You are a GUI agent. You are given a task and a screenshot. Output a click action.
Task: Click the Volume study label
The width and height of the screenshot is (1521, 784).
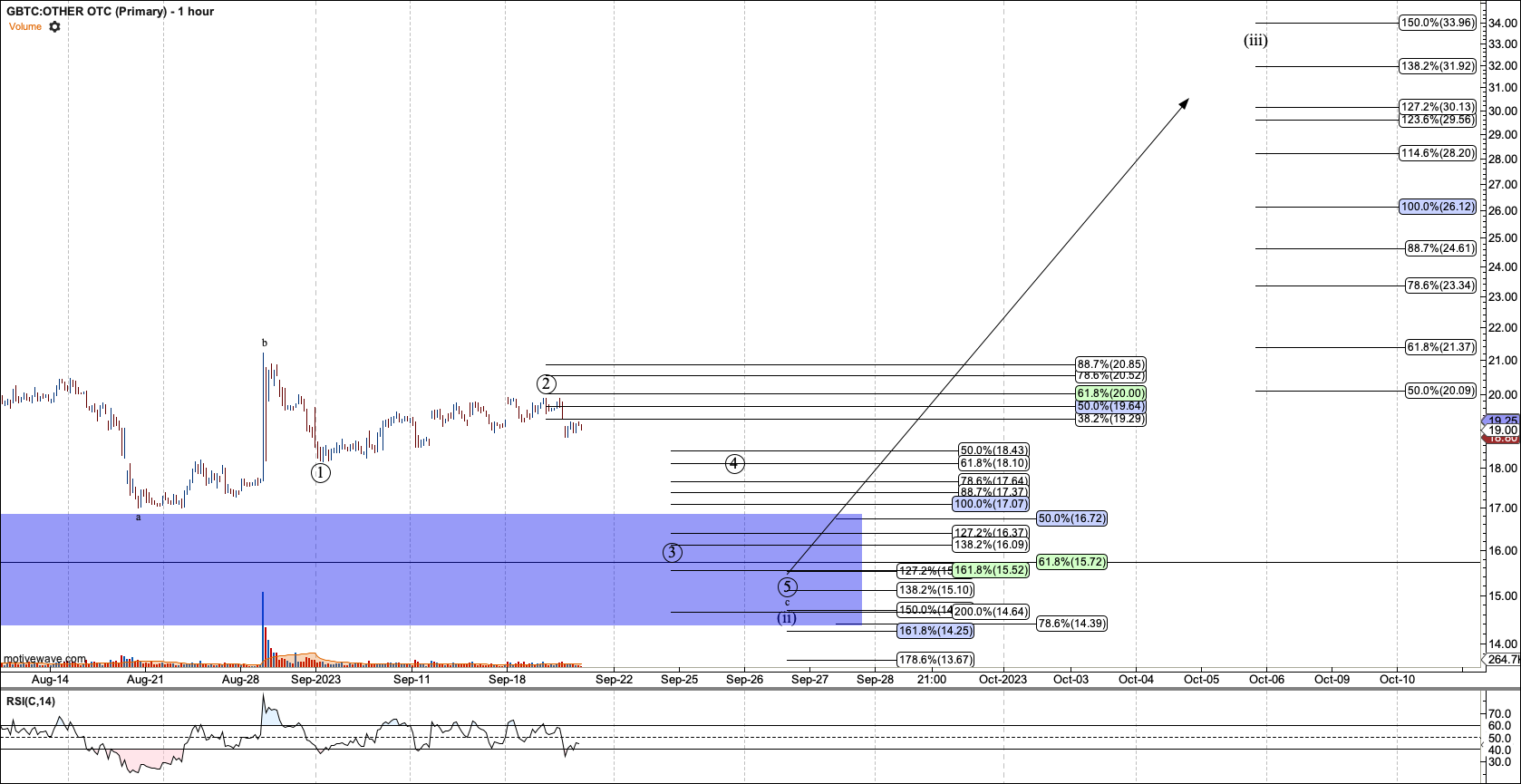coord(25,27)
